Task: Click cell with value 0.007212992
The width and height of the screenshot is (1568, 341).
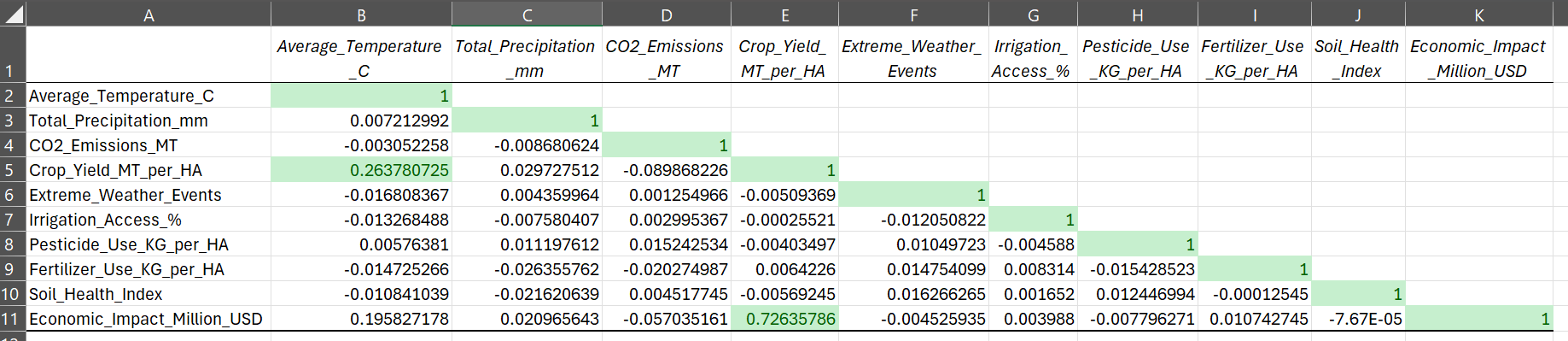Action: 361,121
